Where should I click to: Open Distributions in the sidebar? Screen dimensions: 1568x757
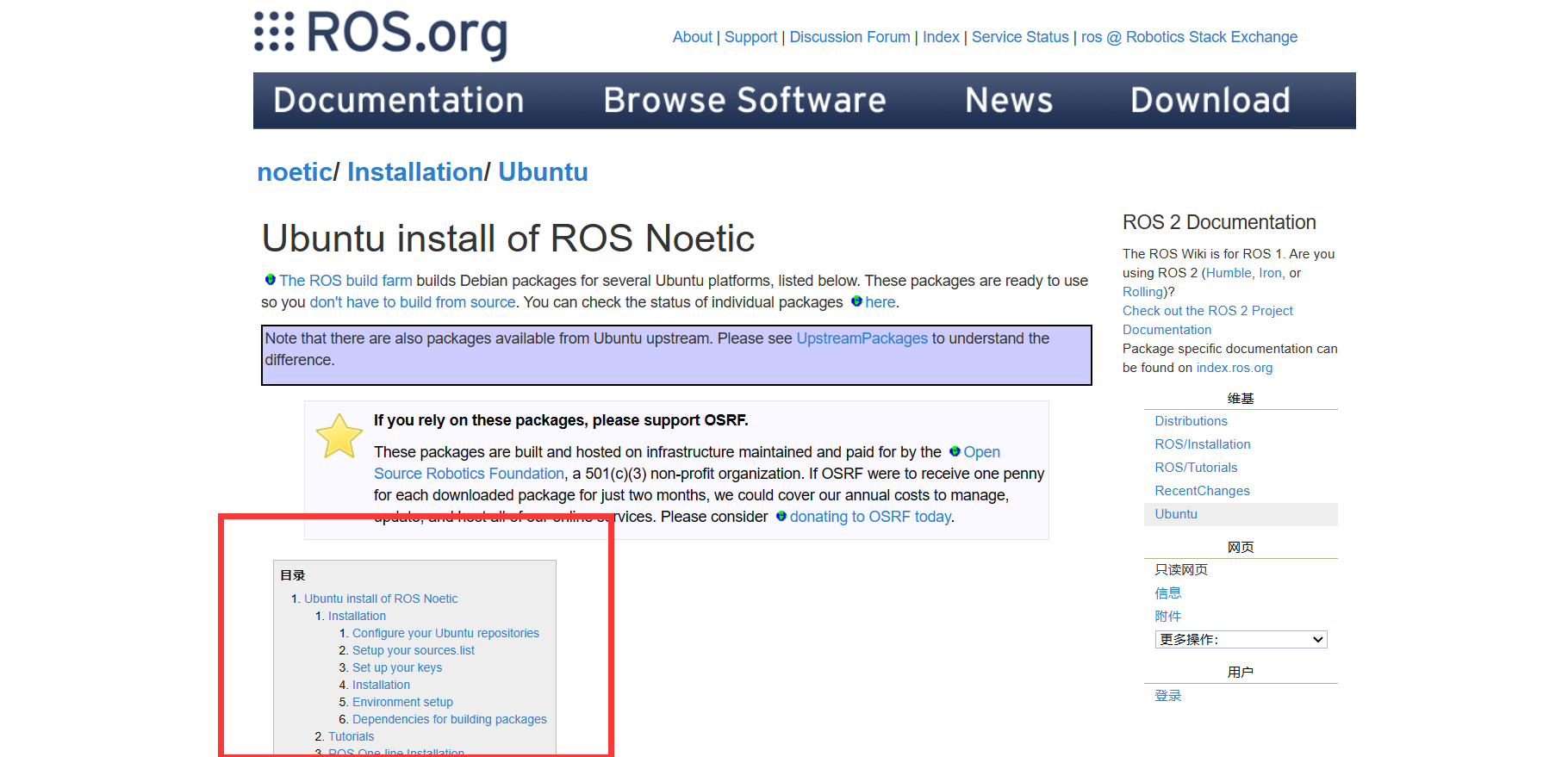(1191, 421)
